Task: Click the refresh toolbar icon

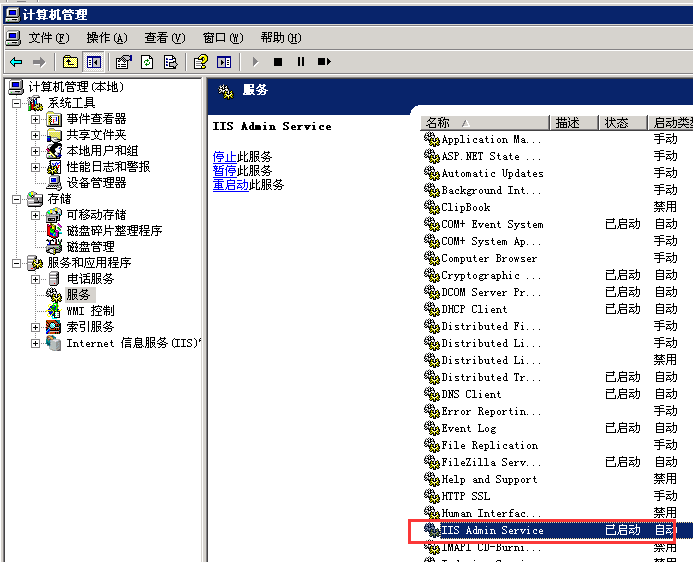Action: tap(147, 62)
